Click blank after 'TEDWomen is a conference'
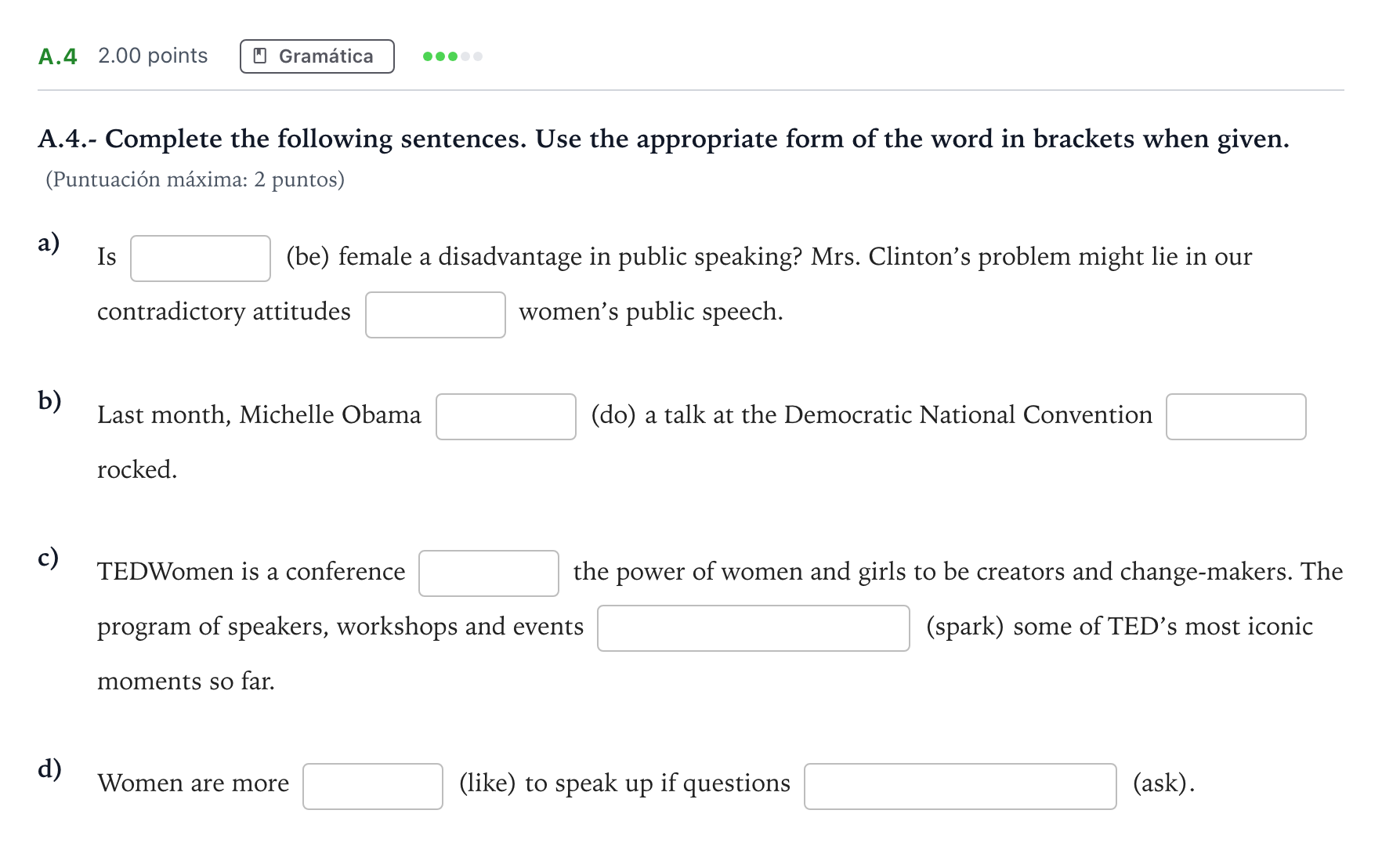 pos(489,573)
